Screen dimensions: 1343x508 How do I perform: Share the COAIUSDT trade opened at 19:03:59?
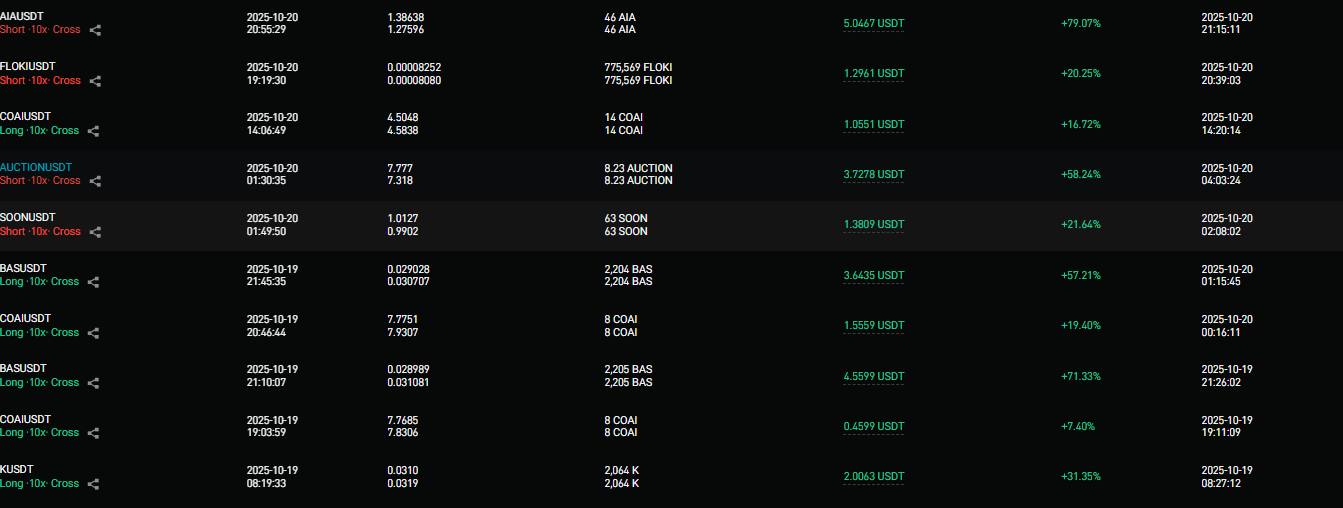click(x=93, y=433)
